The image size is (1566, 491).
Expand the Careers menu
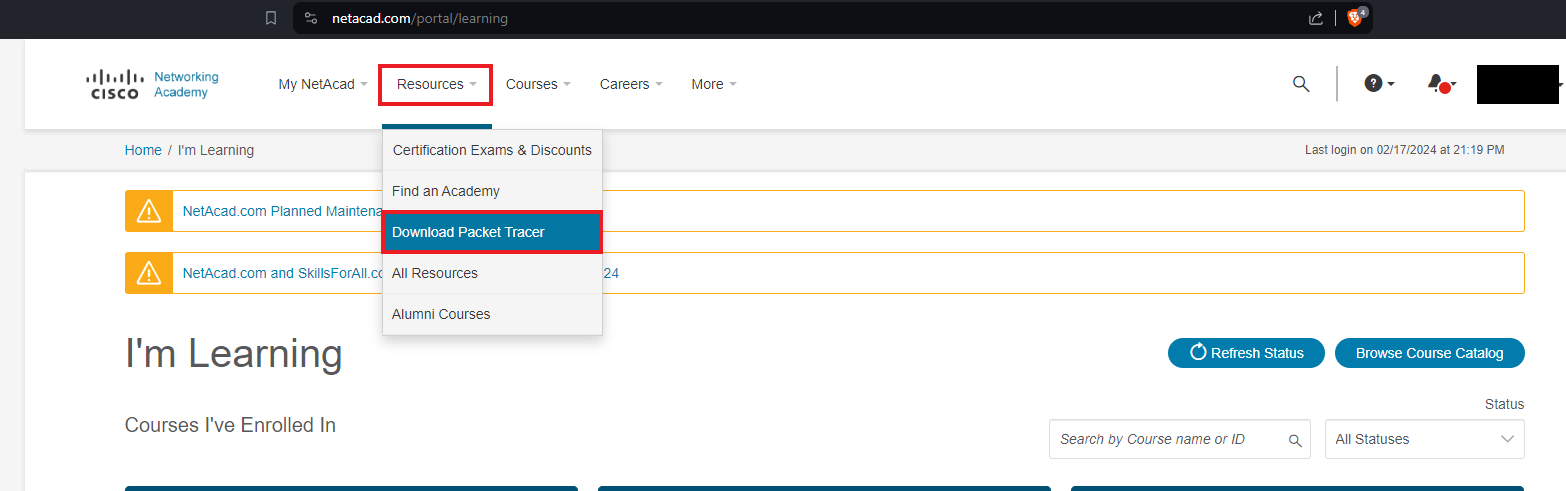coord(631,84)
